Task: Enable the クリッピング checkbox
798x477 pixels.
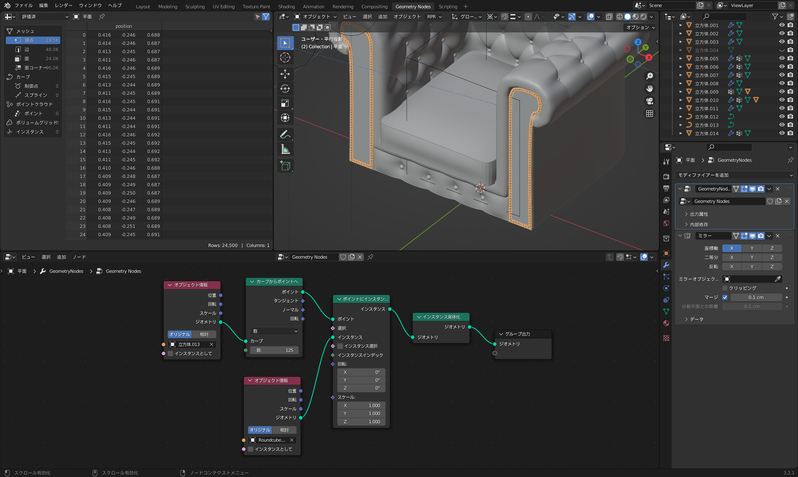Action: click(725, 288)
